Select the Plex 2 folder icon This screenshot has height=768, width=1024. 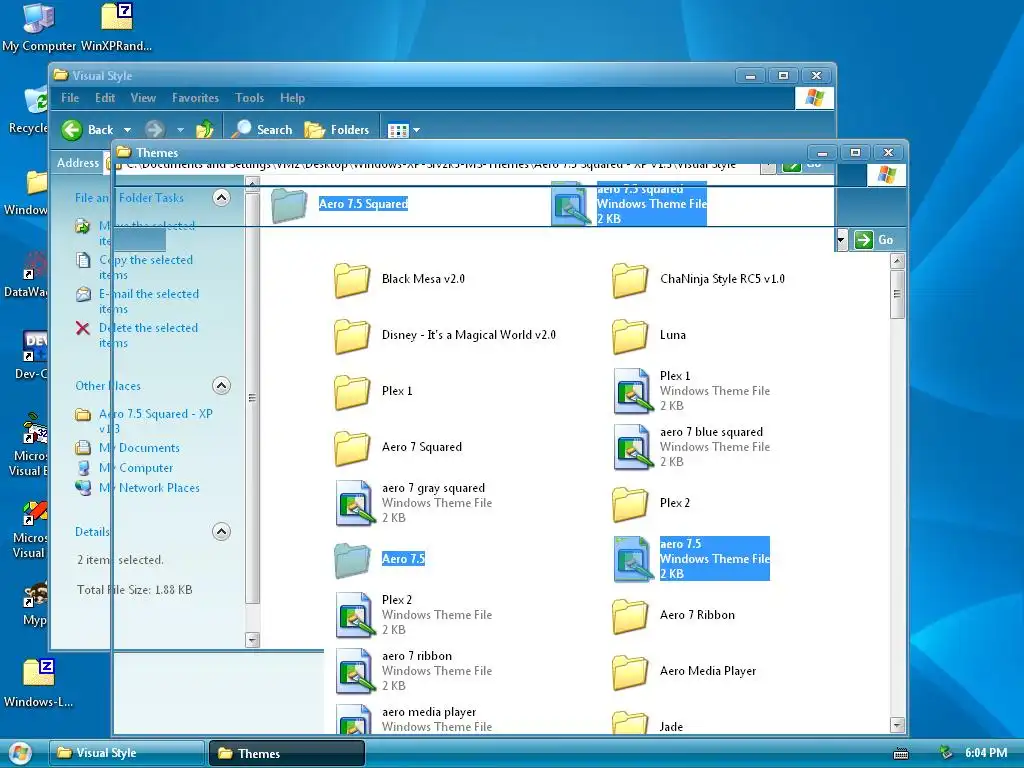(x=630, y=504)
